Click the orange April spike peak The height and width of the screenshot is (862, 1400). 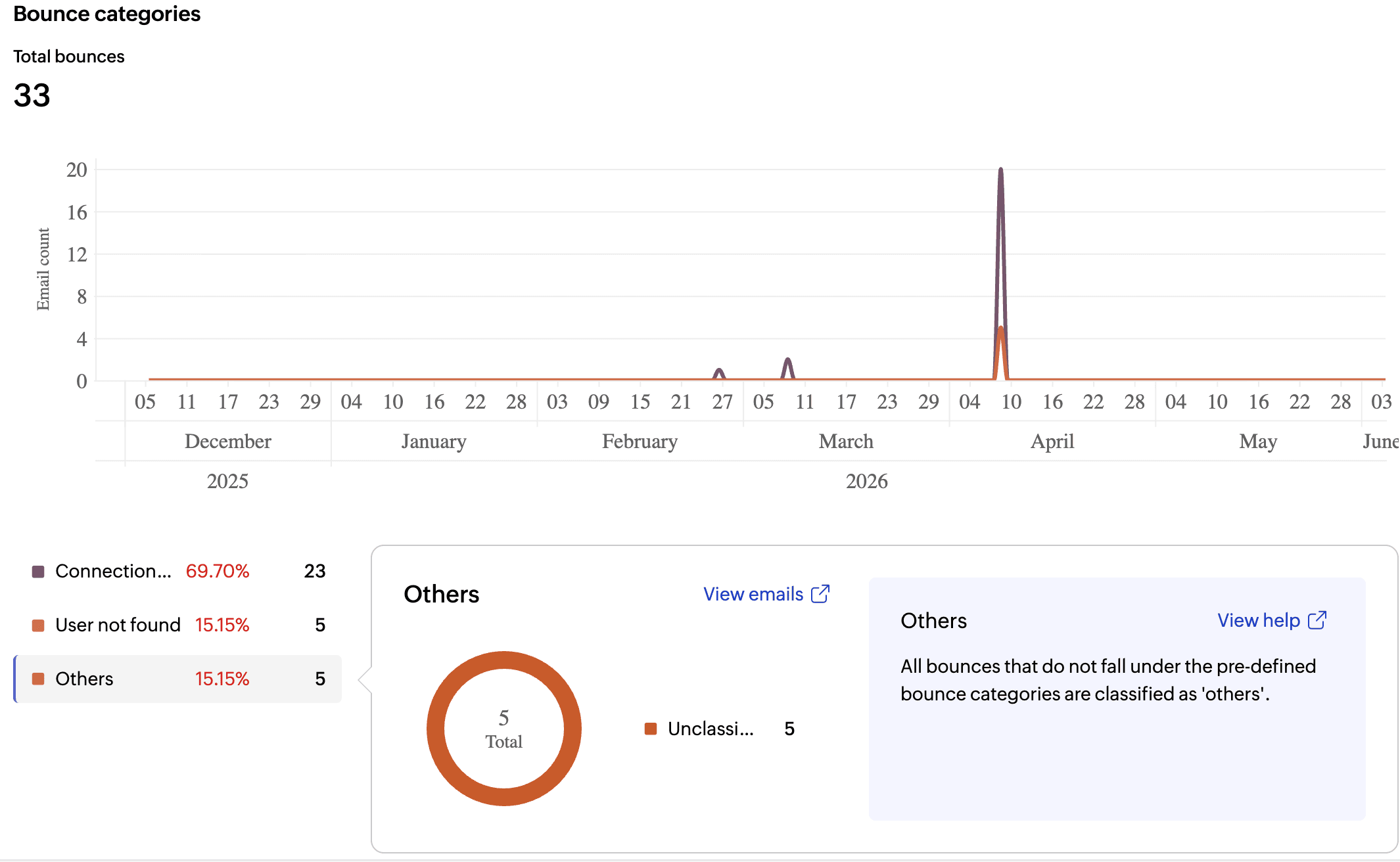pyautogui.click(x=1000, y=329)
